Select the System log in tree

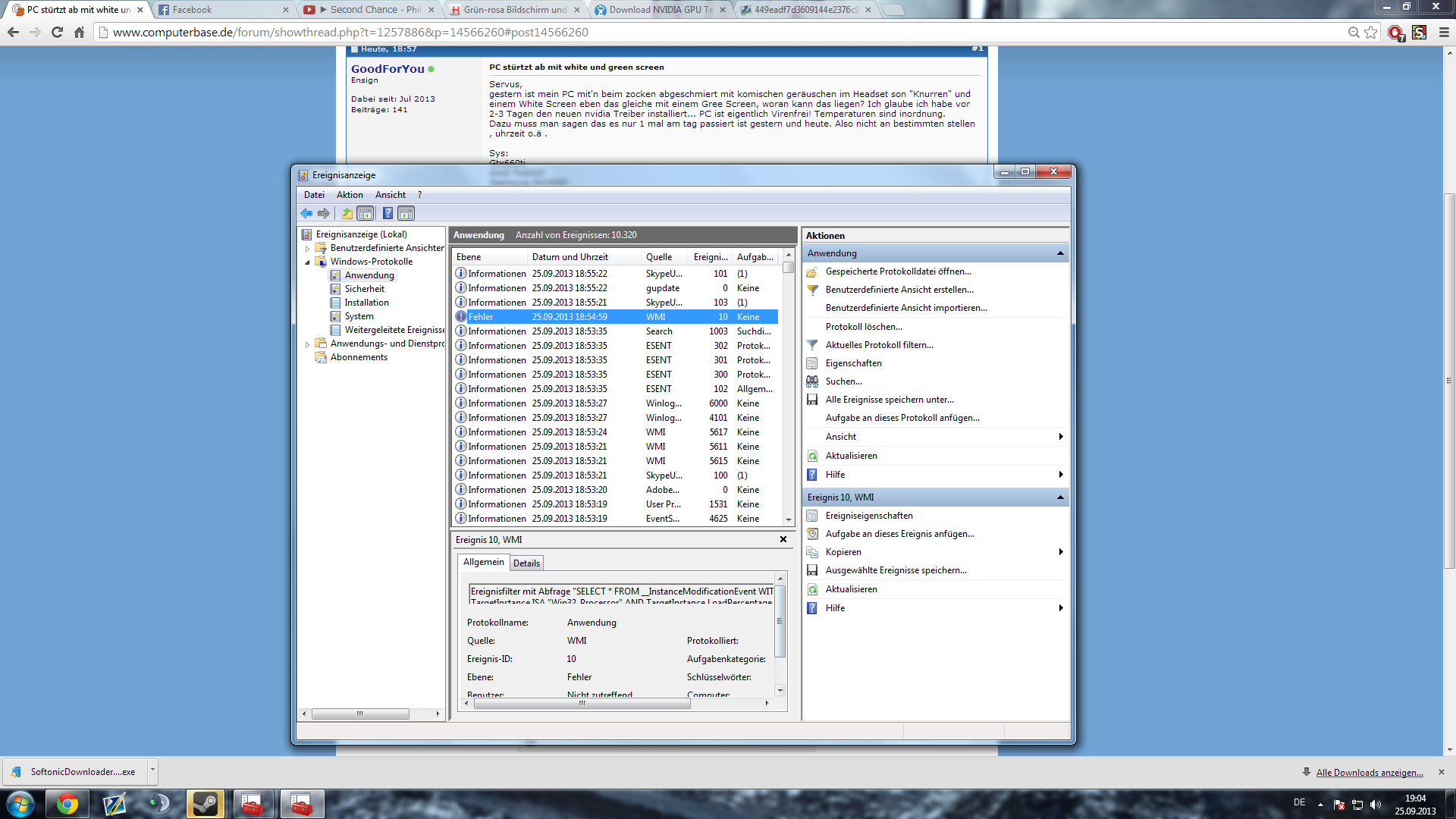(359, 316)
